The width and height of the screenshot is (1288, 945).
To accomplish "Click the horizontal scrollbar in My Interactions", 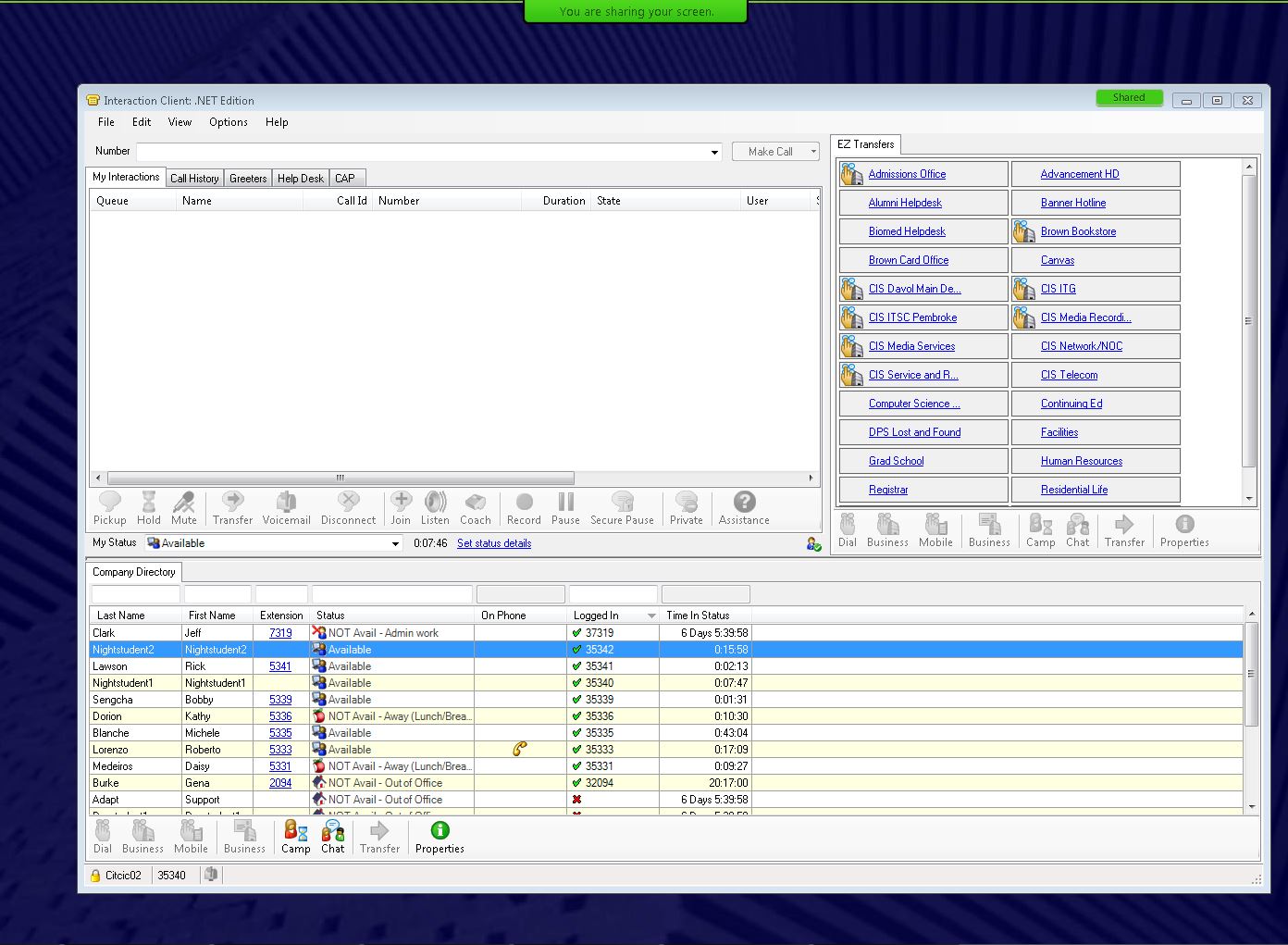I will 340,479.
